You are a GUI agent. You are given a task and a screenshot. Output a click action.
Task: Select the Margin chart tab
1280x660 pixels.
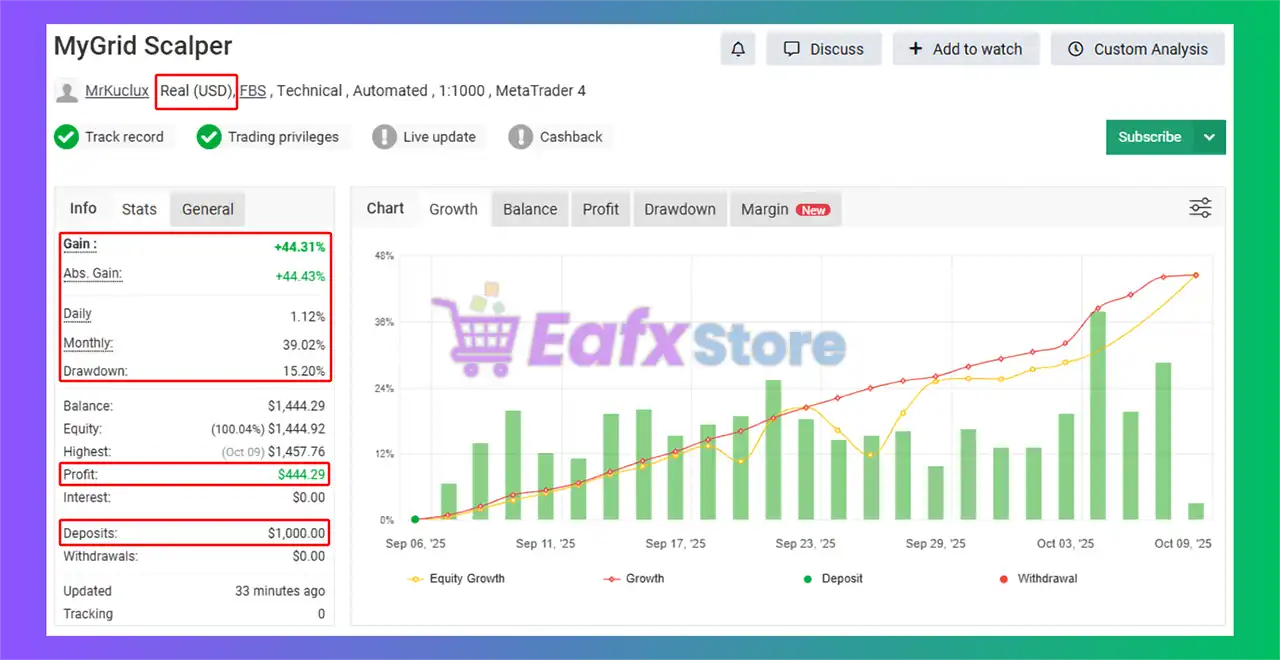[x=784, y=209]
